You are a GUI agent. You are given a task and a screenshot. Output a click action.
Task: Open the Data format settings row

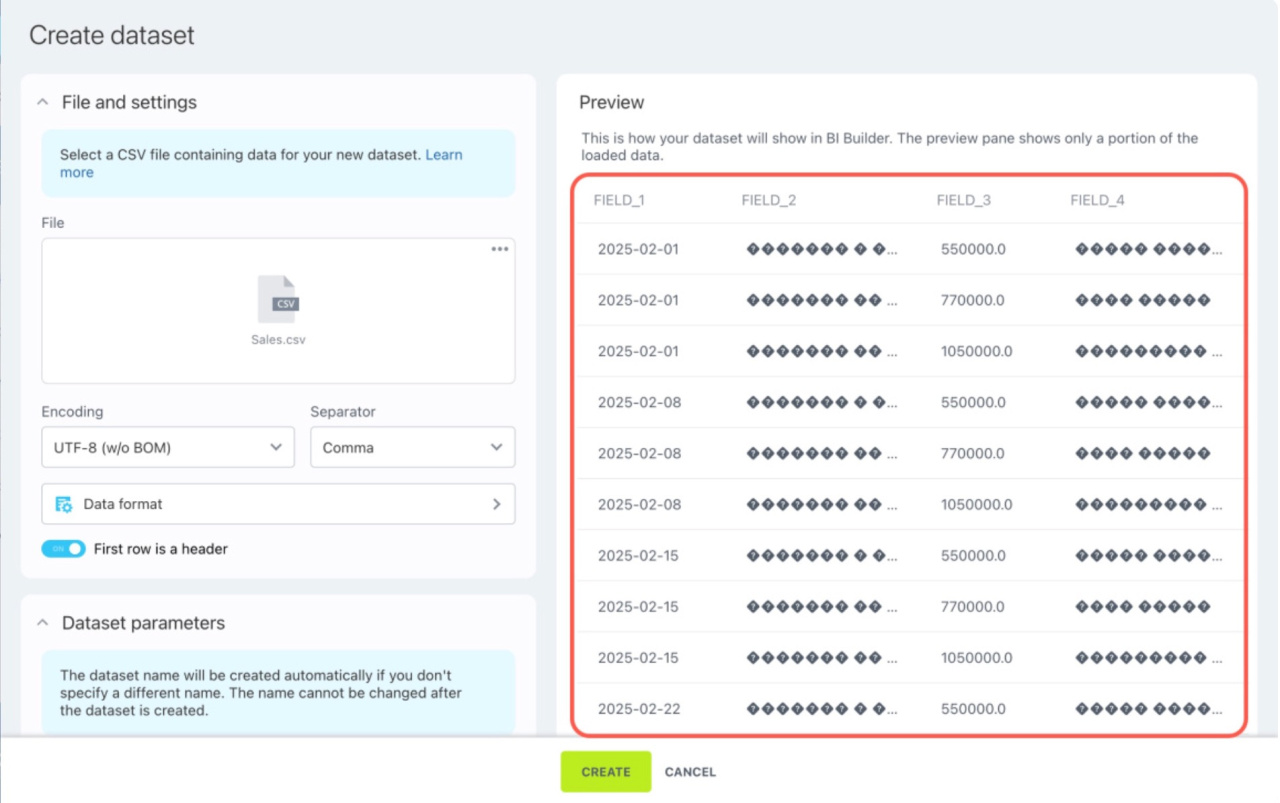click(x=278, y=504)
